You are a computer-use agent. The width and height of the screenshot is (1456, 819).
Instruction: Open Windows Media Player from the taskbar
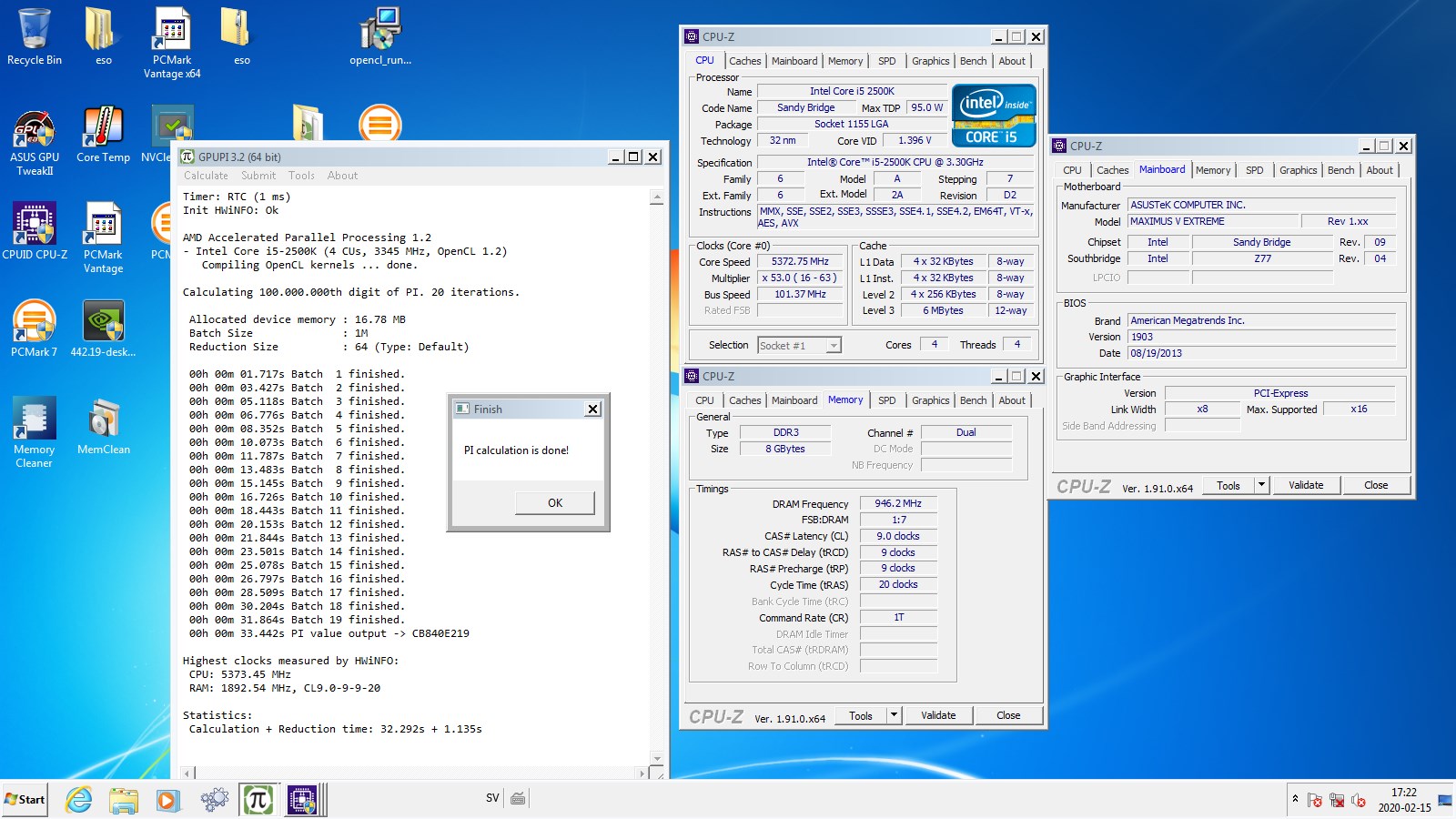(x=167, y=800)
